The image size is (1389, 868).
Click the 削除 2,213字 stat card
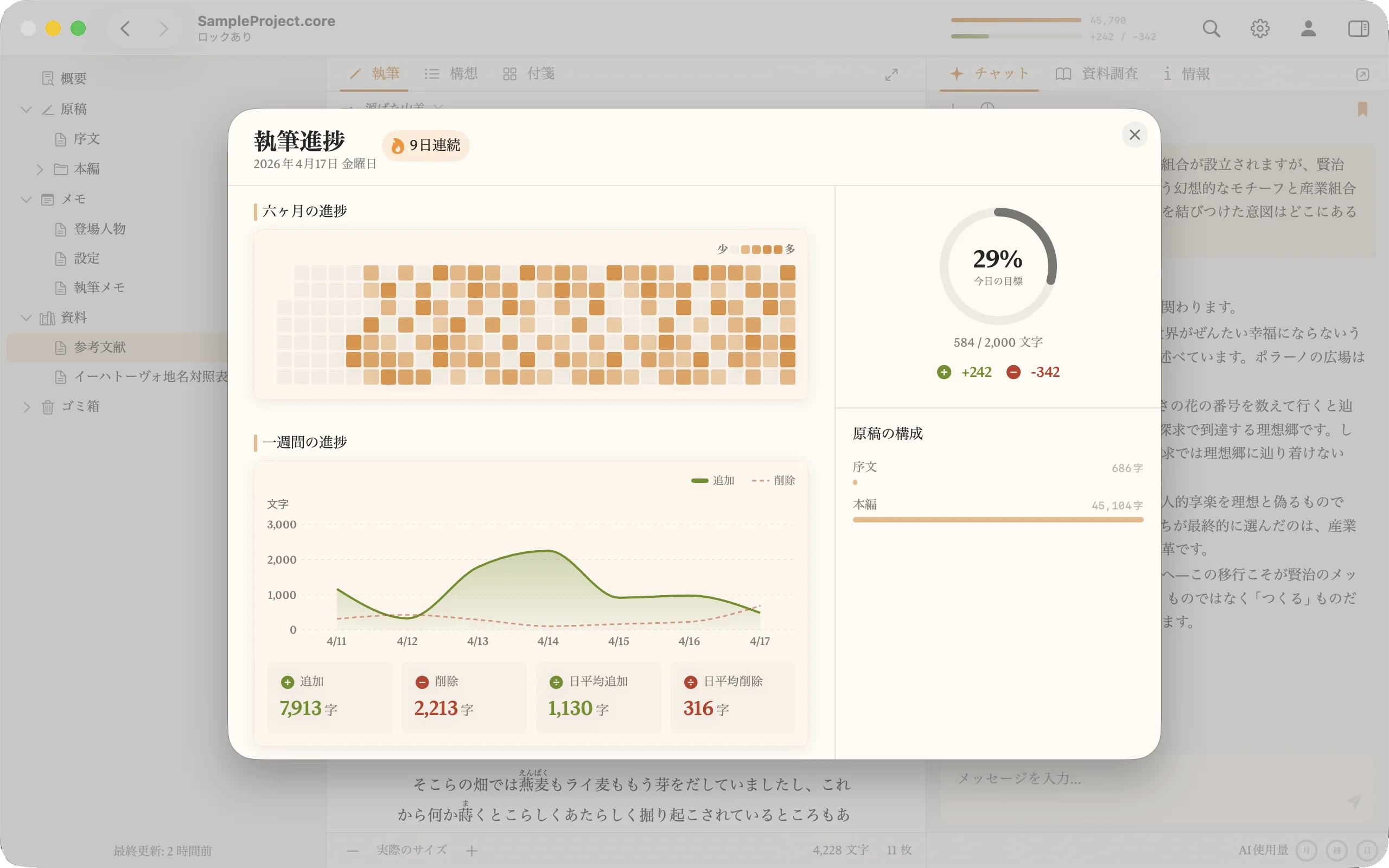pos(464,697)
